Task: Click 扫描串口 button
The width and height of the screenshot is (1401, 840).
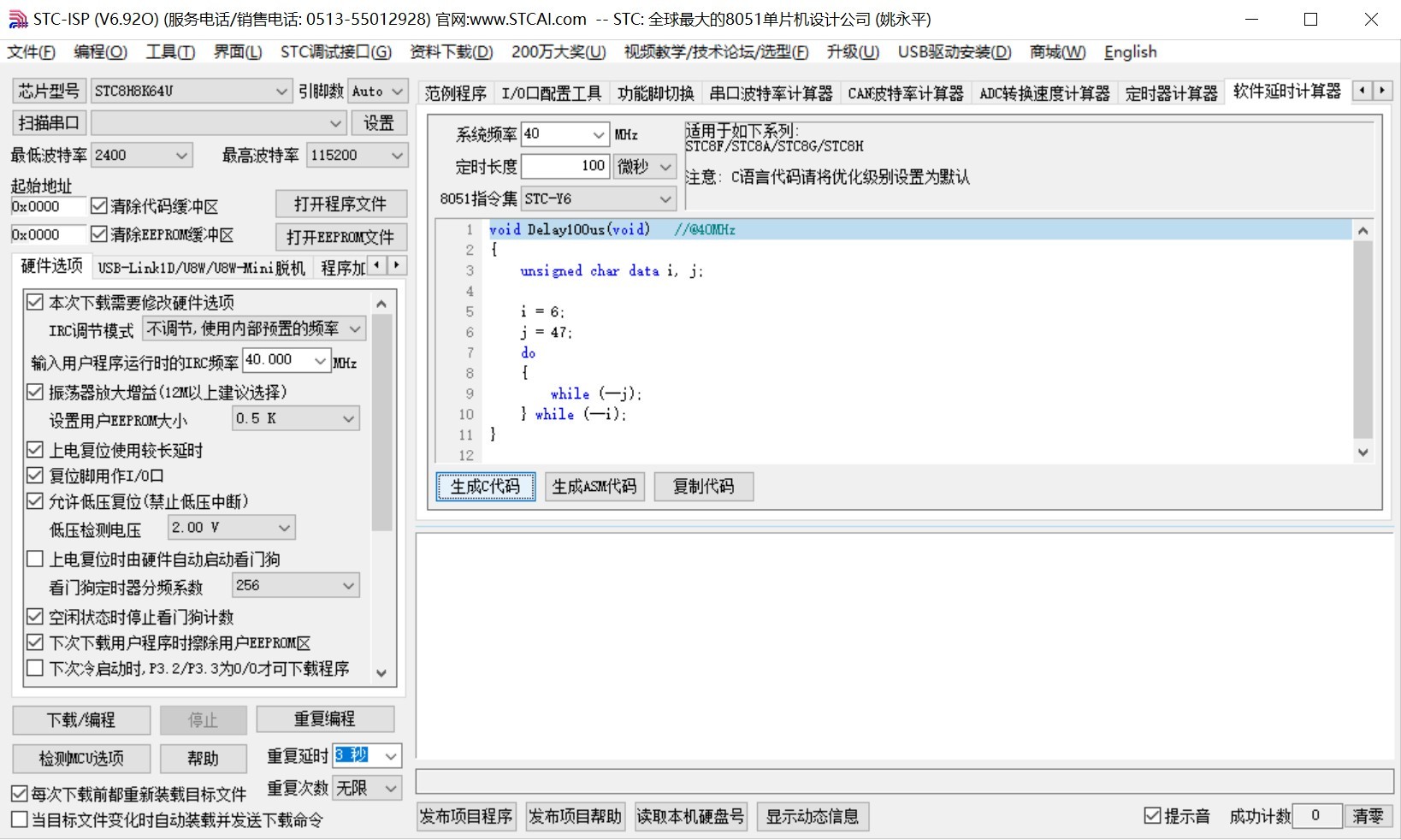Action: coord(49,123)
